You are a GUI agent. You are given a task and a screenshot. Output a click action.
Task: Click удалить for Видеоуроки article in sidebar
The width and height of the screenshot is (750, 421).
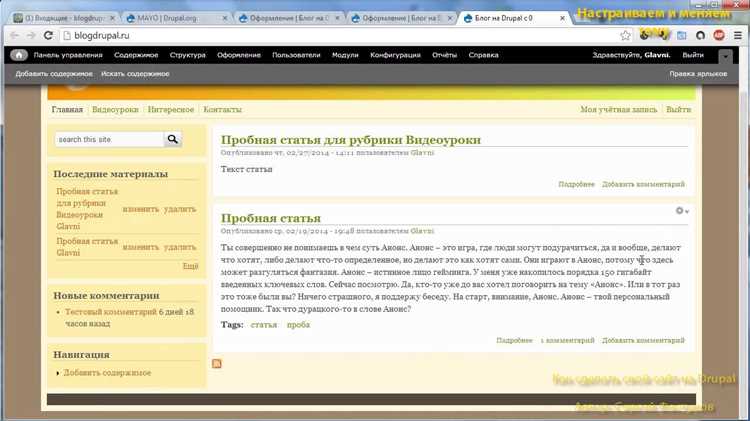point(180,209)
